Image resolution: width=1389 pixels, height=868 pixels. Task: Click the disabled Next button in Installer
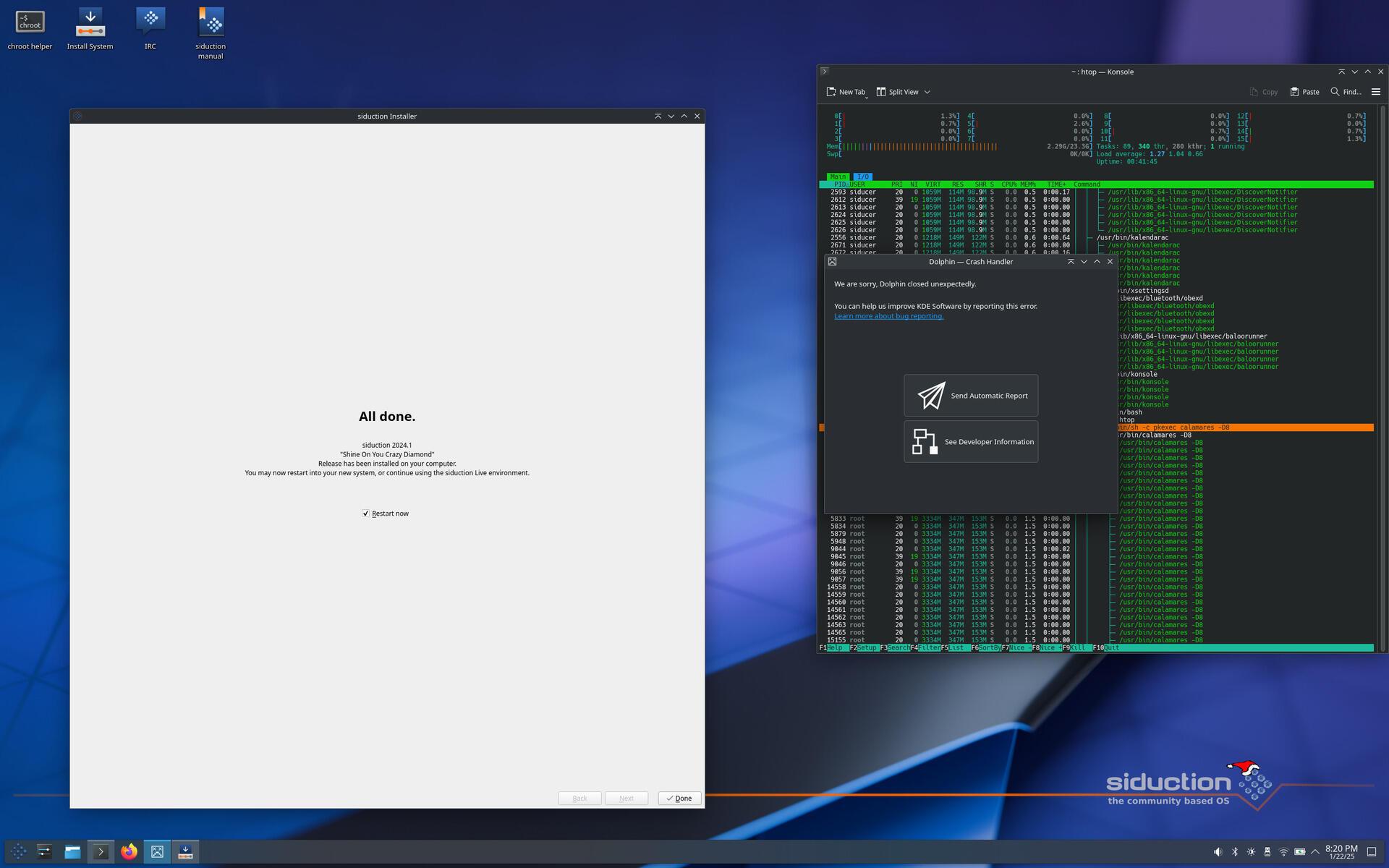(x=626, y=799)
